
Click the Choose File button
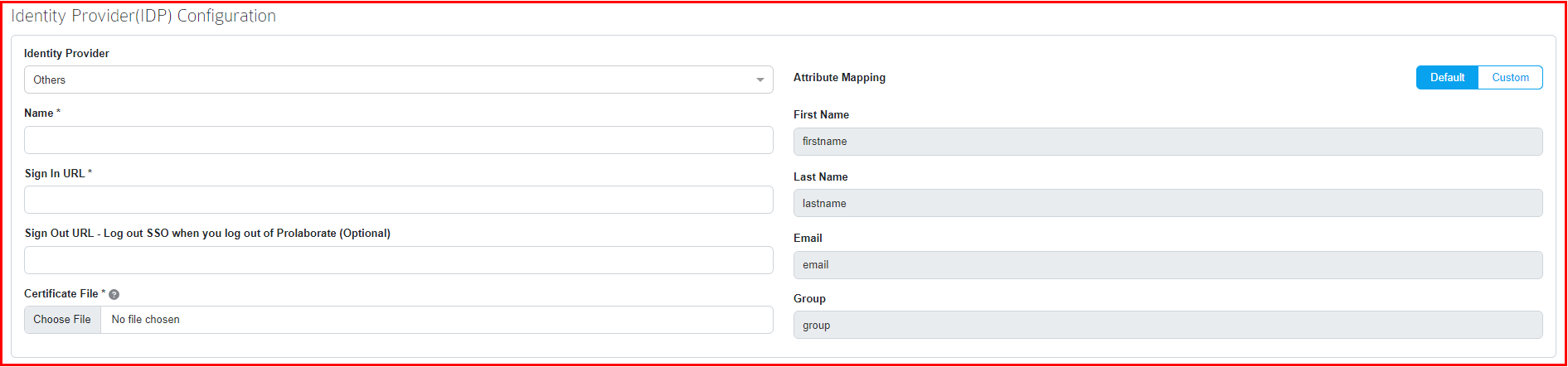click(x=62, y=320)
